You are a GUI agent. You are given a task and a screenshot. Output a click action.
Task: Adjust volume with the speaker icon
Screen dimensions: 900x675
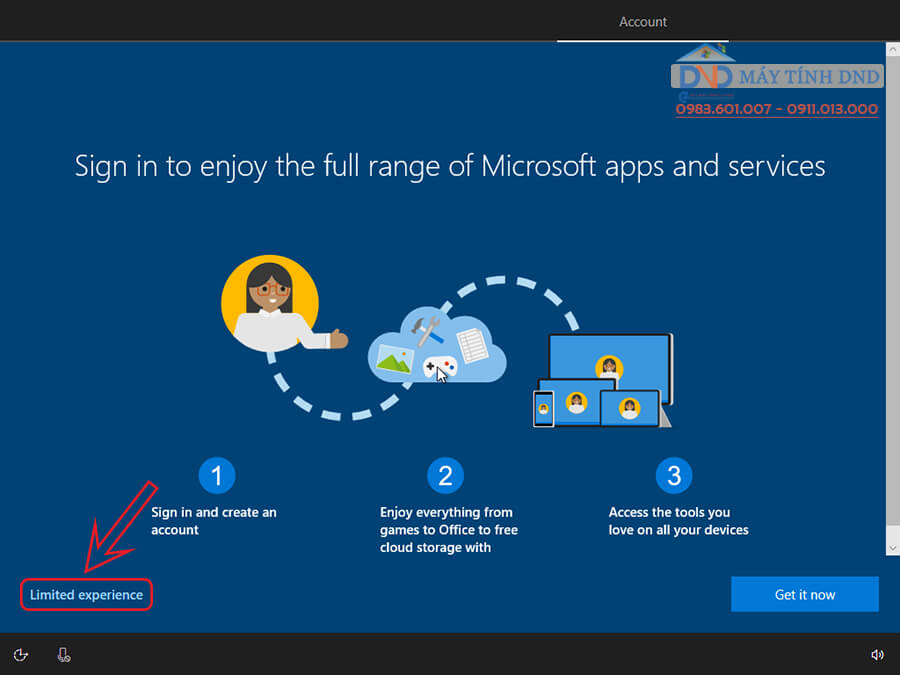click(x=877, y=655)
